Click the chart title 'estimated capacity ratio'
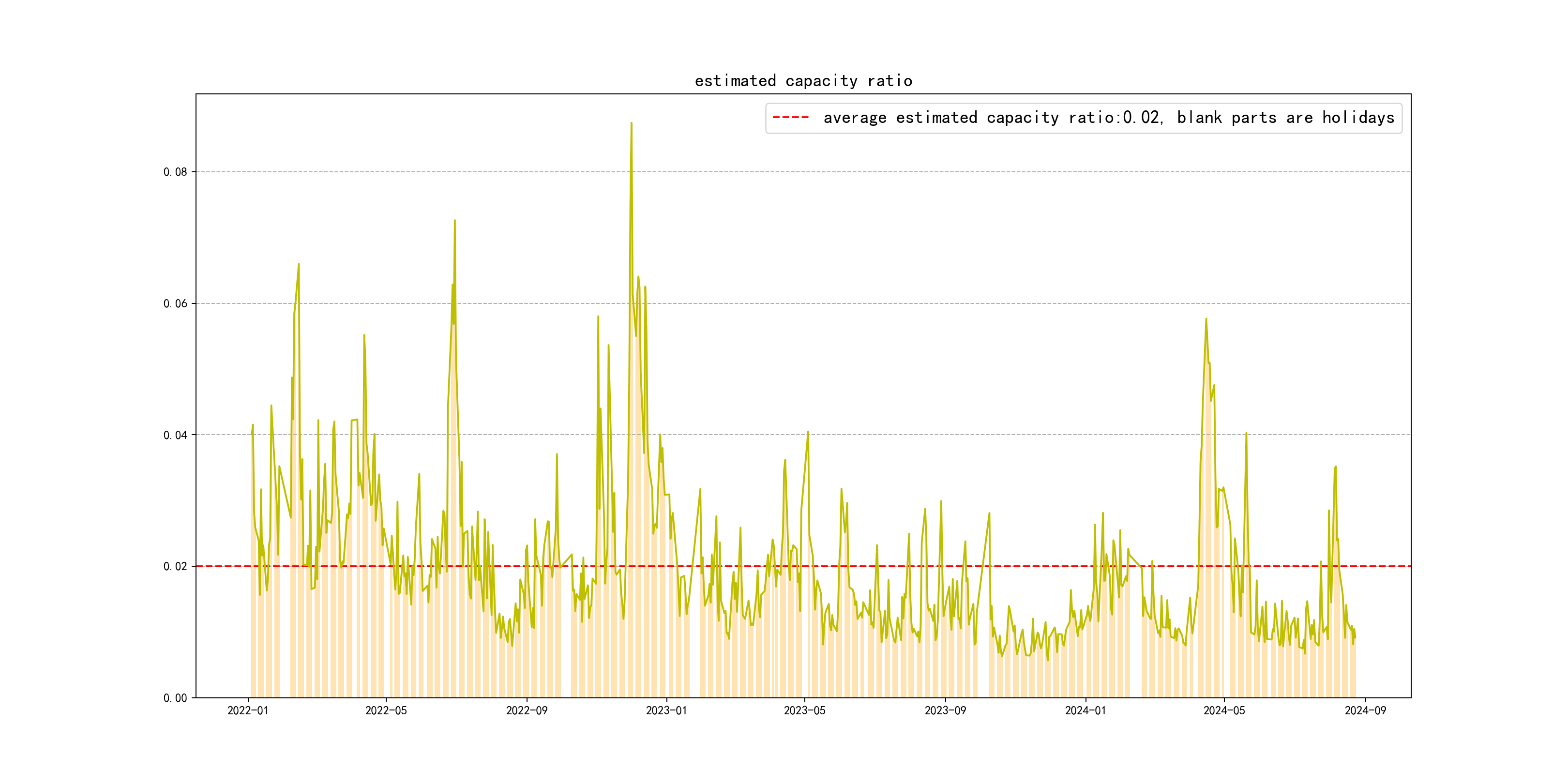 pos(803,81)
